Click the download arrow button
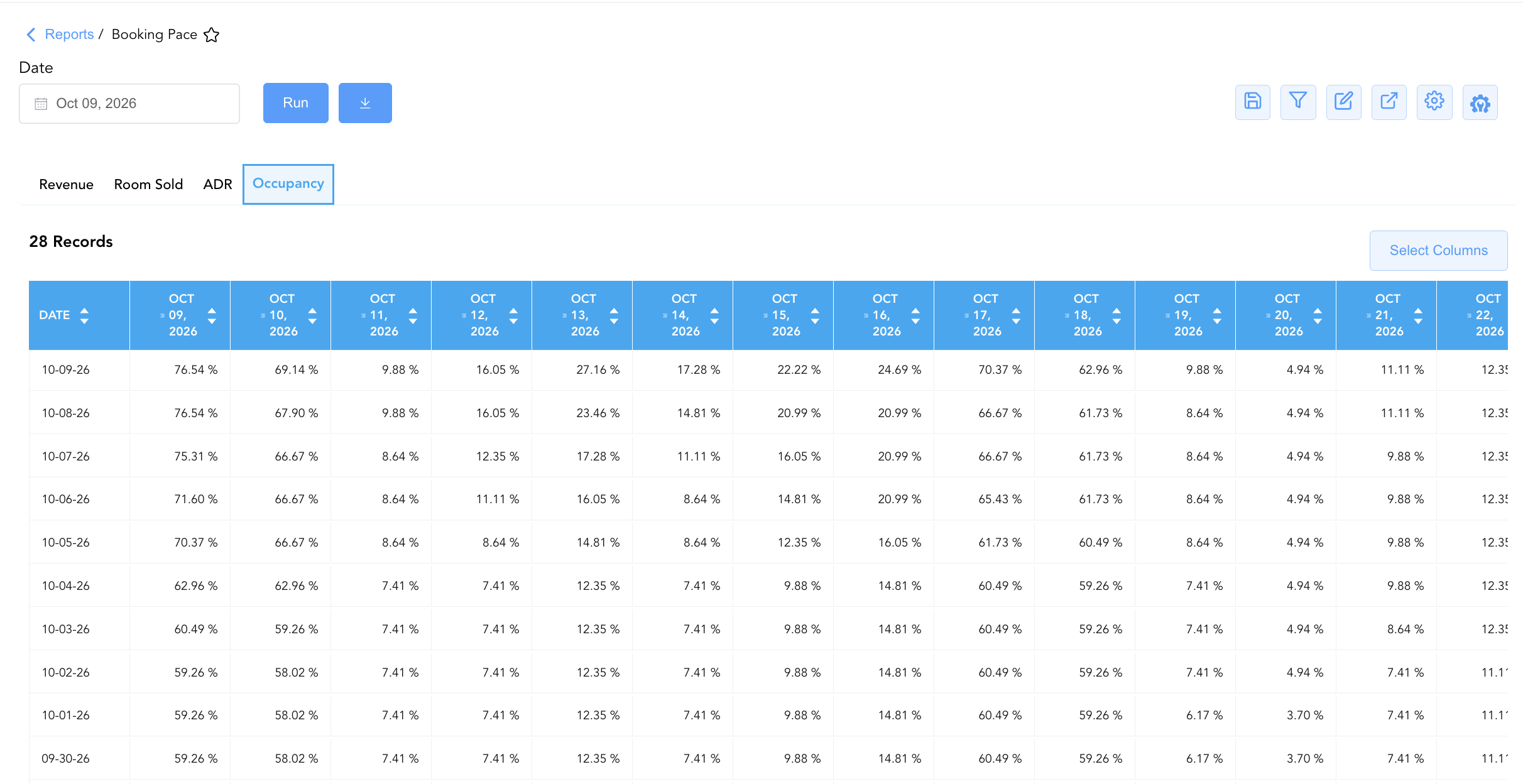Viewport: 1523px width, 784px height. 365,103
